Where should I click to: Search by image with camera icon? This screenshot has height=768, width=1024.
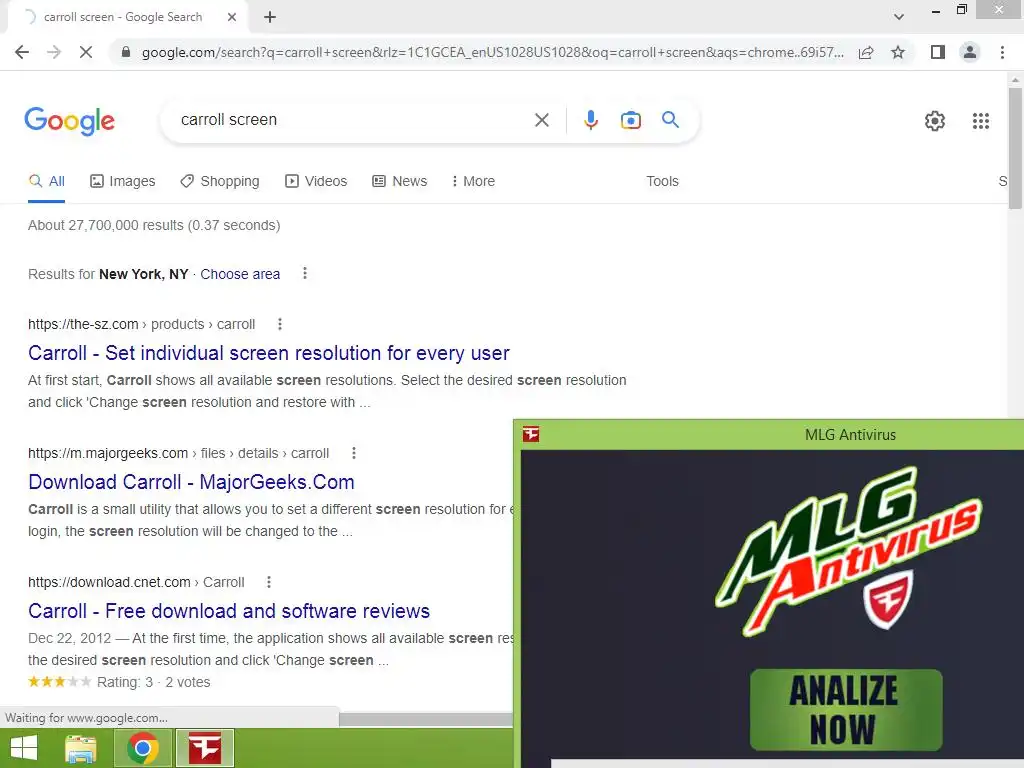coord(630,120)
